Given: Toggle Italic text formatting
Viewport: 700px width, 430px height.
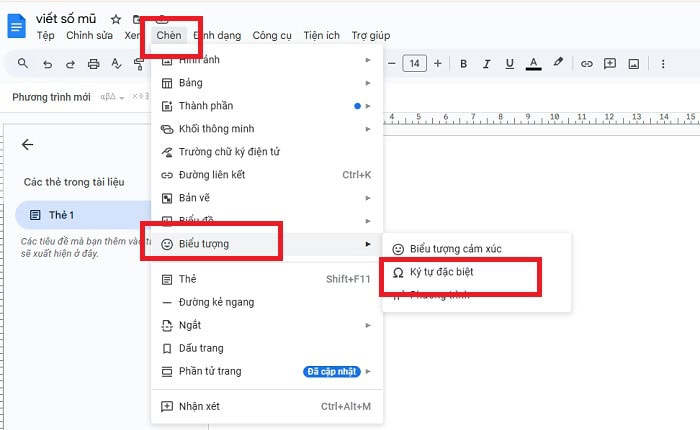Looking at the screenshot, I should point(487,63).
